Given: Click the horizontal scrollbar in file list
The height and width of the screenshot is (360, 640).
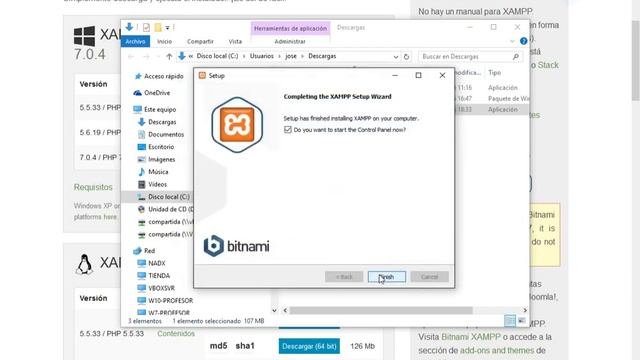Looking at the screenshot, I should tap(381, 311).
